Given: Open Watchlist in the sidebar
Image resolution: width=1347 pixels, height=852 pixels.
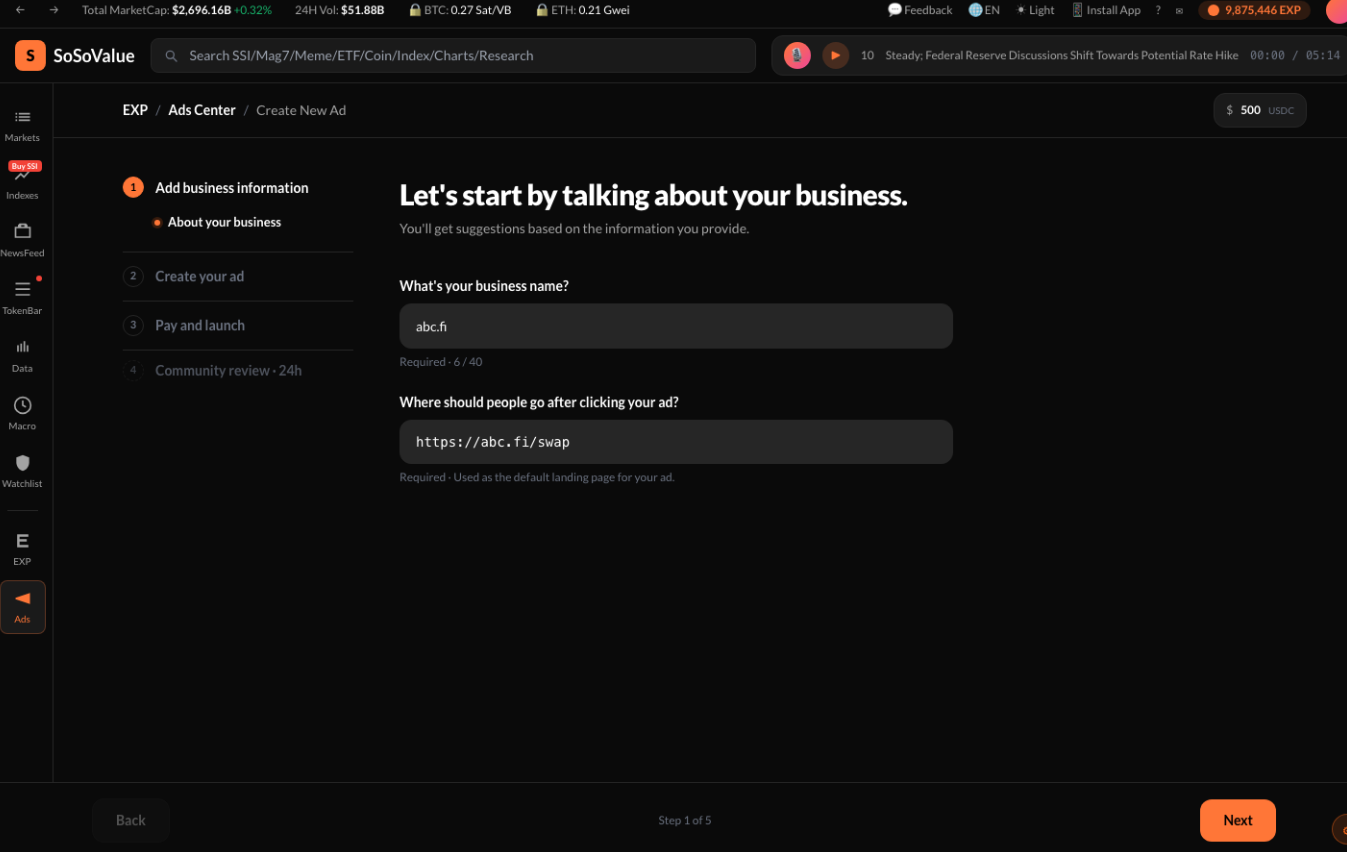Looking at the screenshot, I should tap(22, 471).
